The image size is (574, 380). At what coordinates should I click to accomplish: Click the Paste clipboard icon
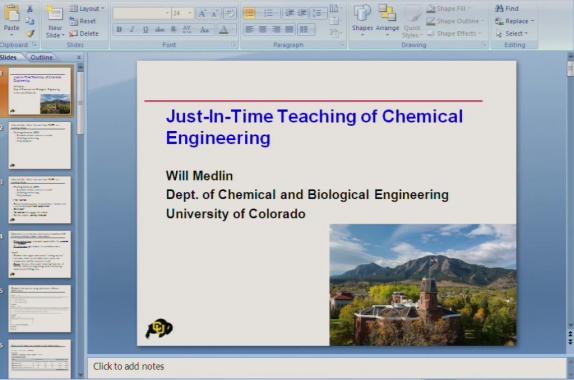click(12, 13)
